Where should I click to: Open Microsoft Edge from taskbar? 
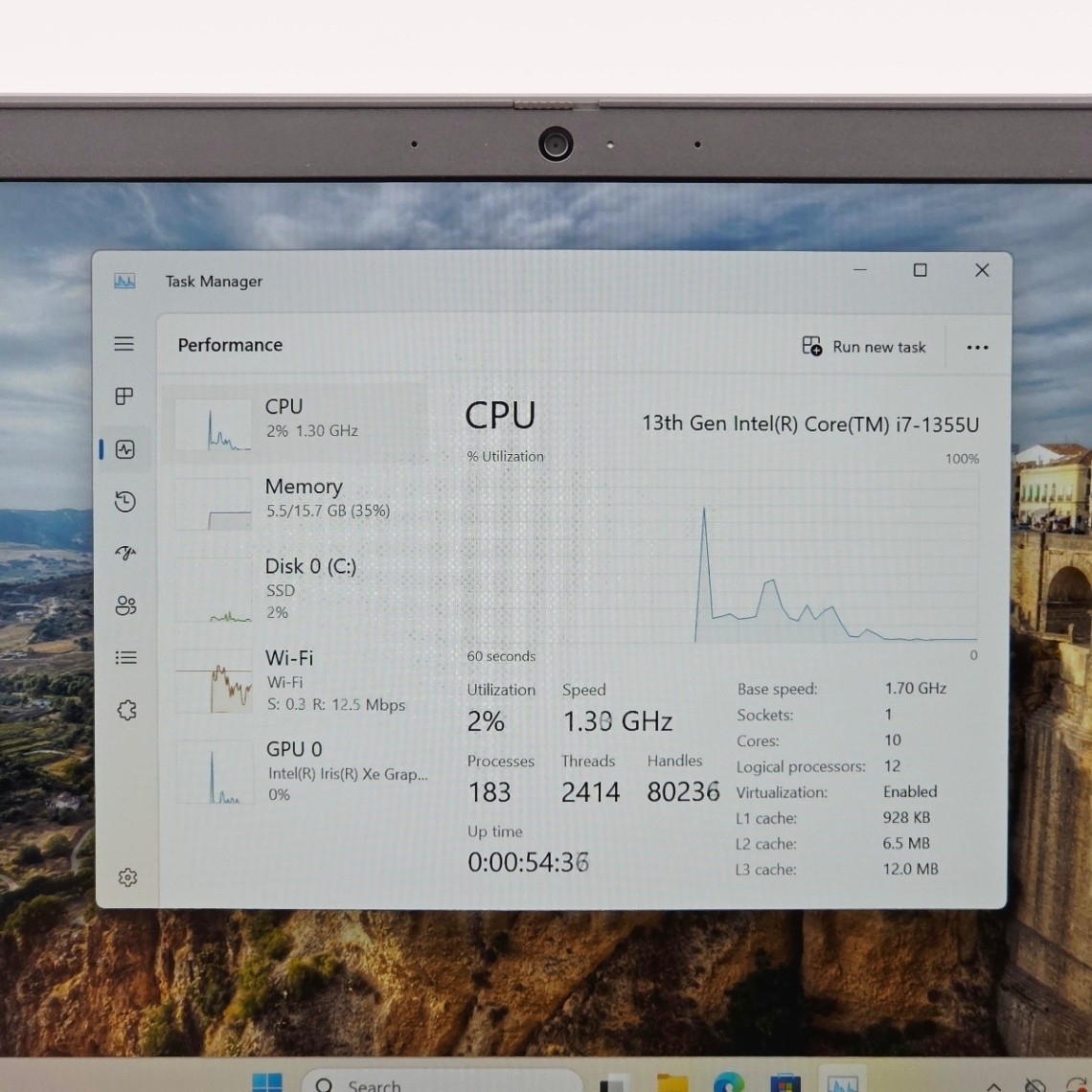click(x=729, y=1083)
